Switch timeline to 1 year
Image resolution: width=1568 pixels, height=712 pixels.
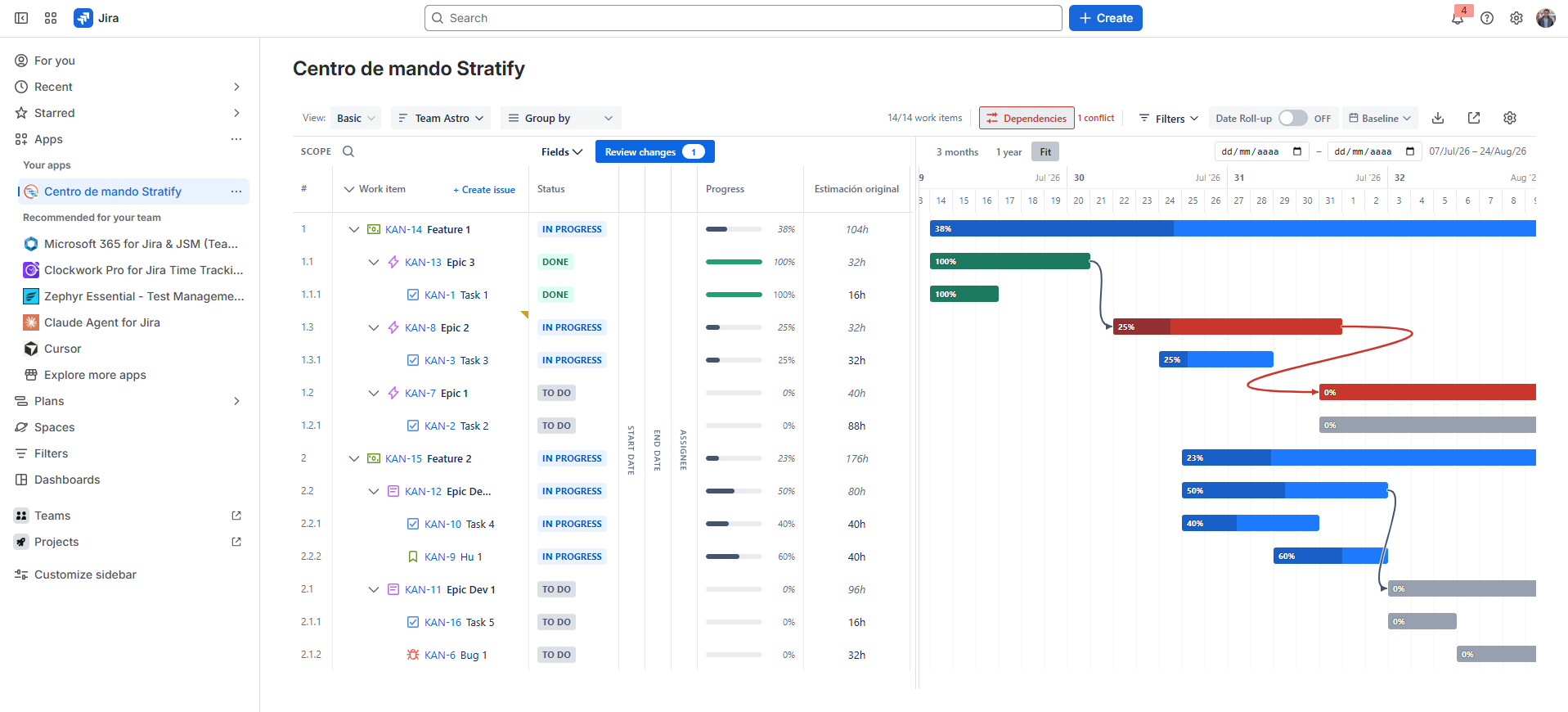point(1009,151)
